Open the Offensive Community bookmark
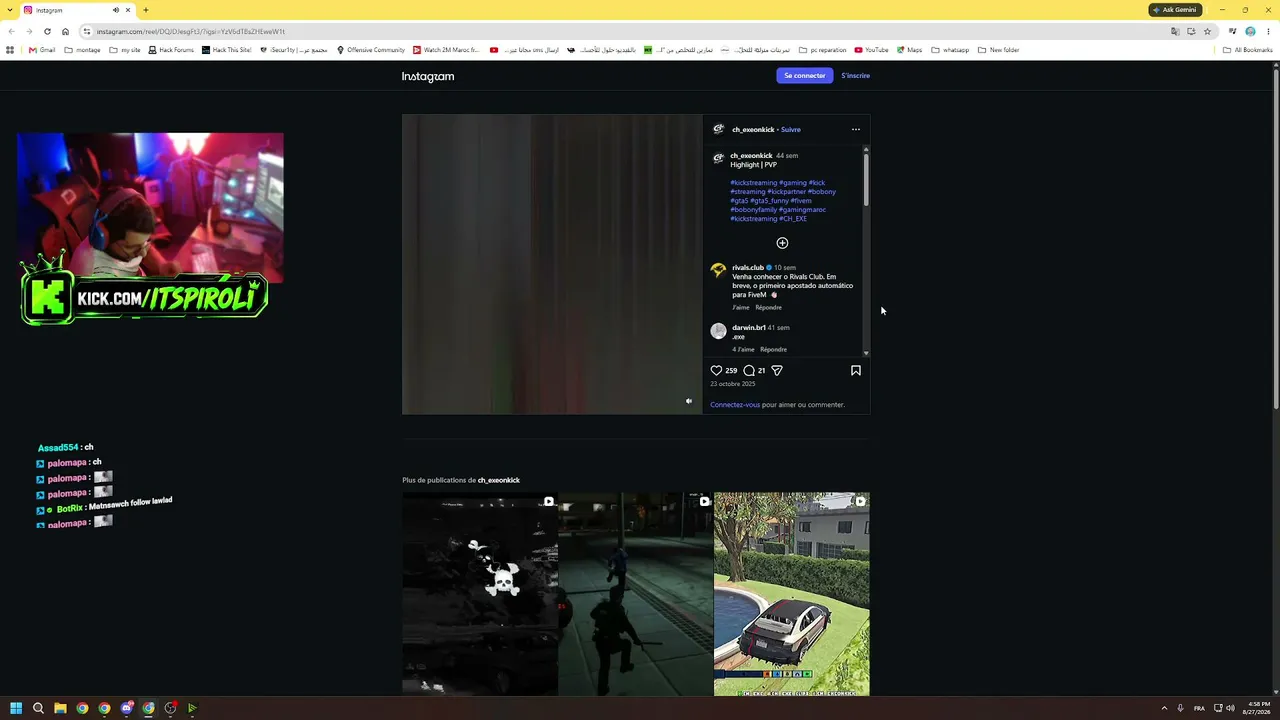The height and width of the screenshot is (720, 1280). click(371, 50)
